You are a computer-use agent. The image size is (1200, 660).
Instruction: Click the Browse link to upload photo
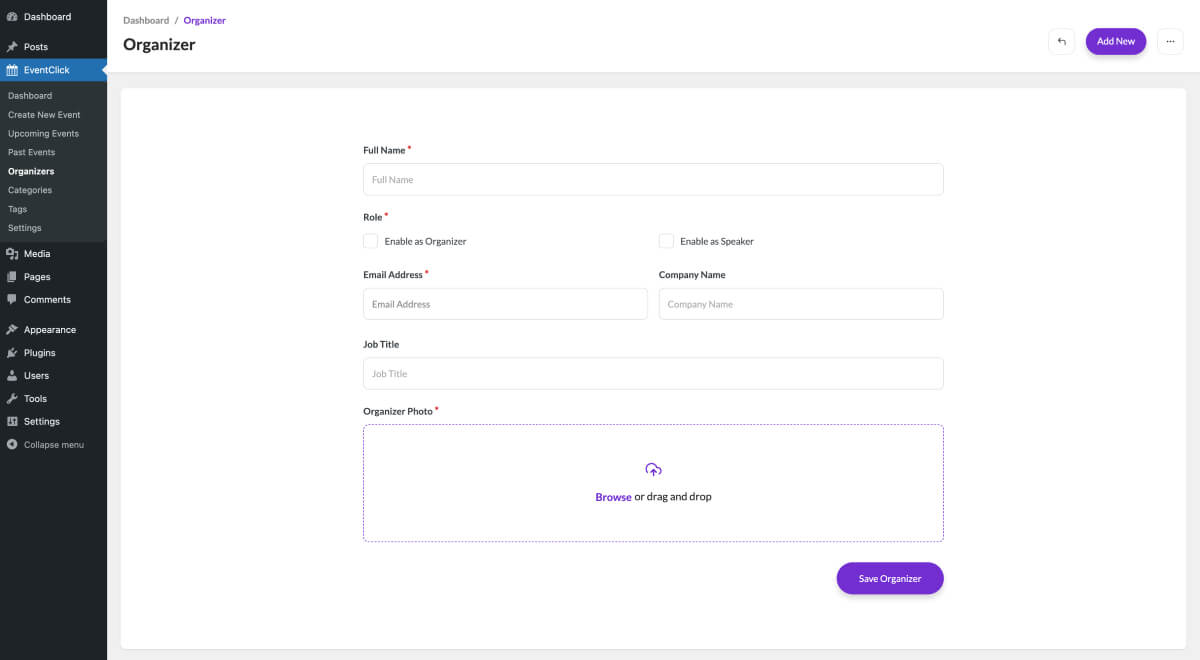(x=613, y=497)
